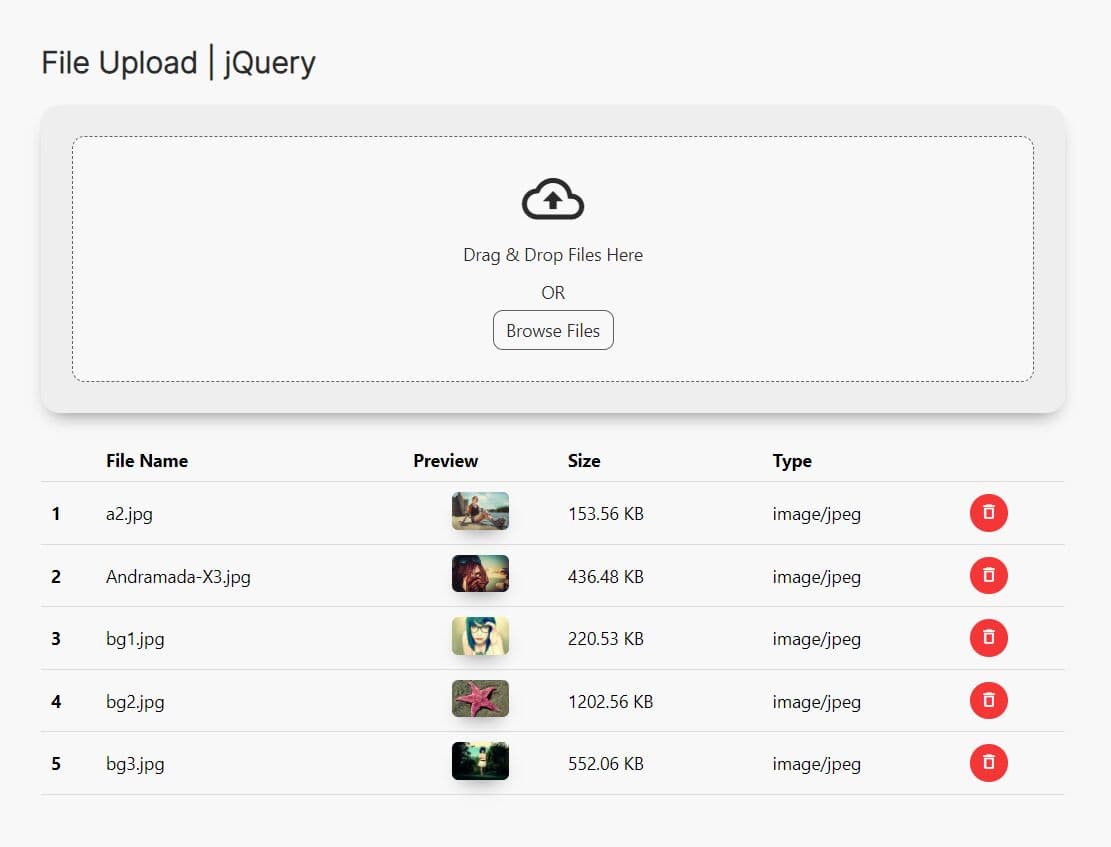Remove bg1.jpg with its red trash button

(988, 637)
